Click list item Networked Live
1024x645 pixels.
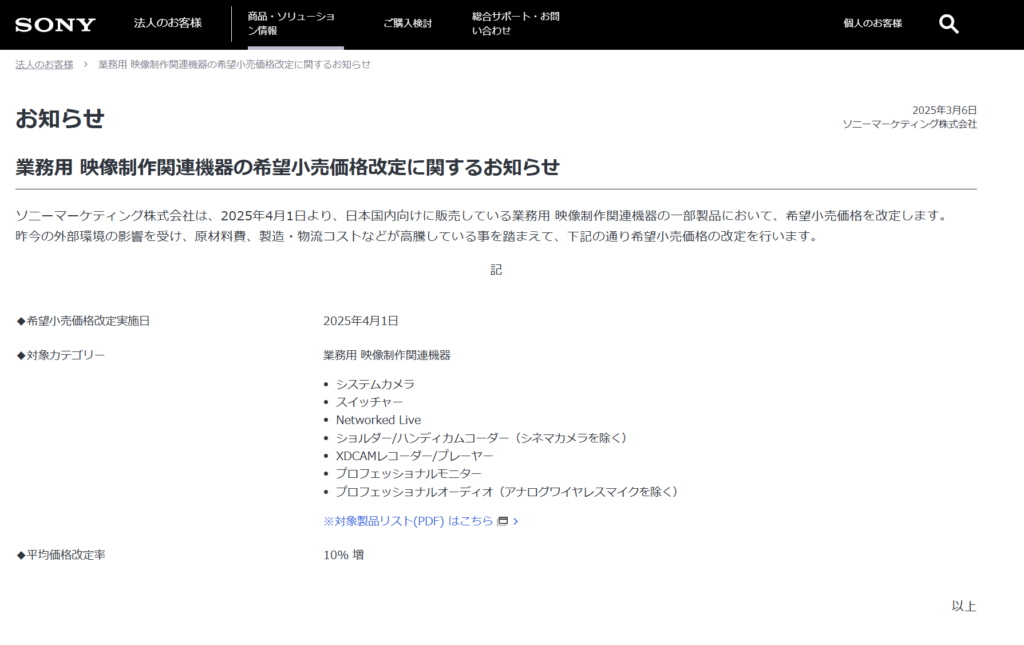pyautogui.click(x=378, y=420)
